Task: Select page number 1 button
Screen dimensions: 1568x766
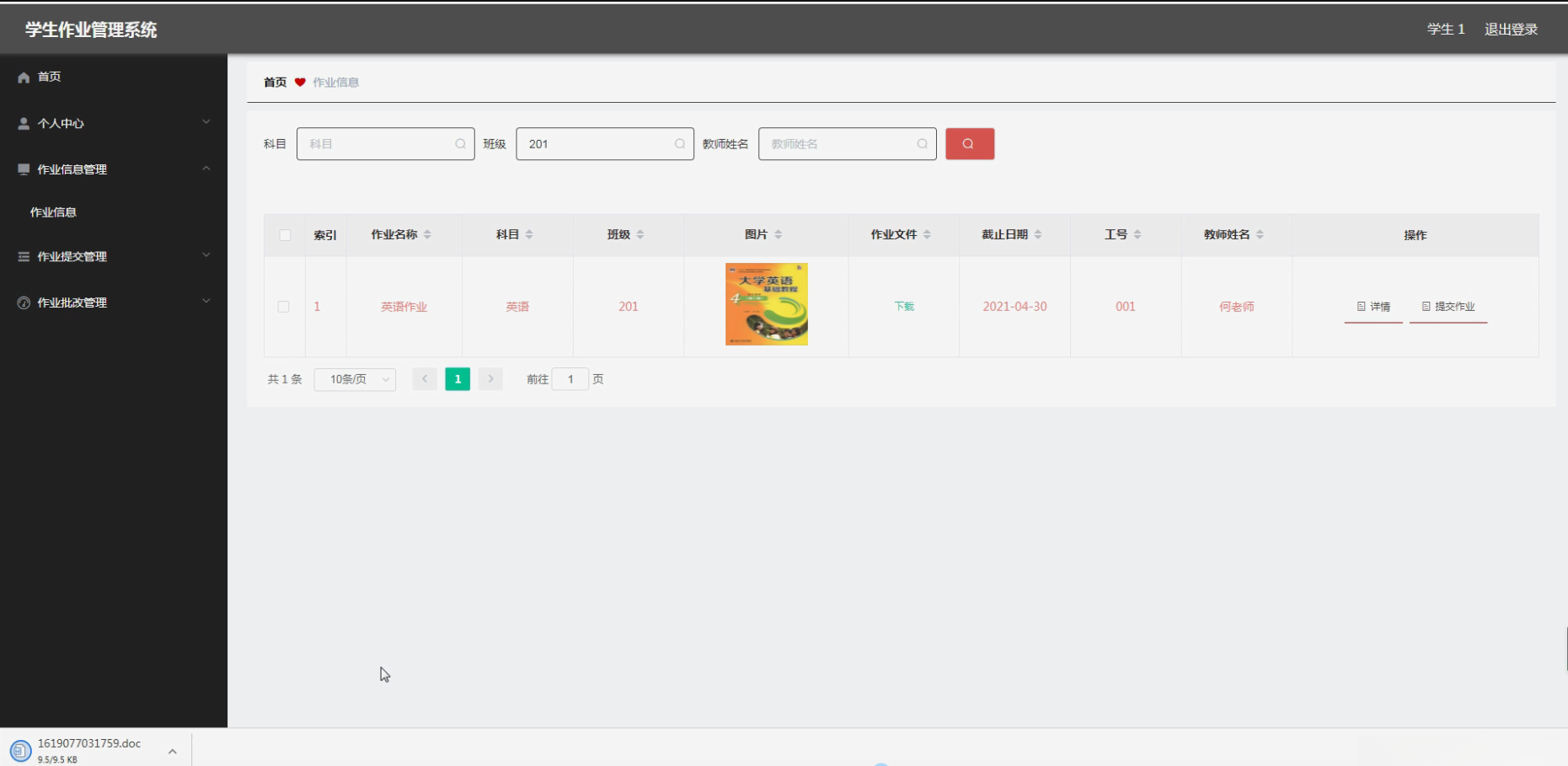Action: 458,379
